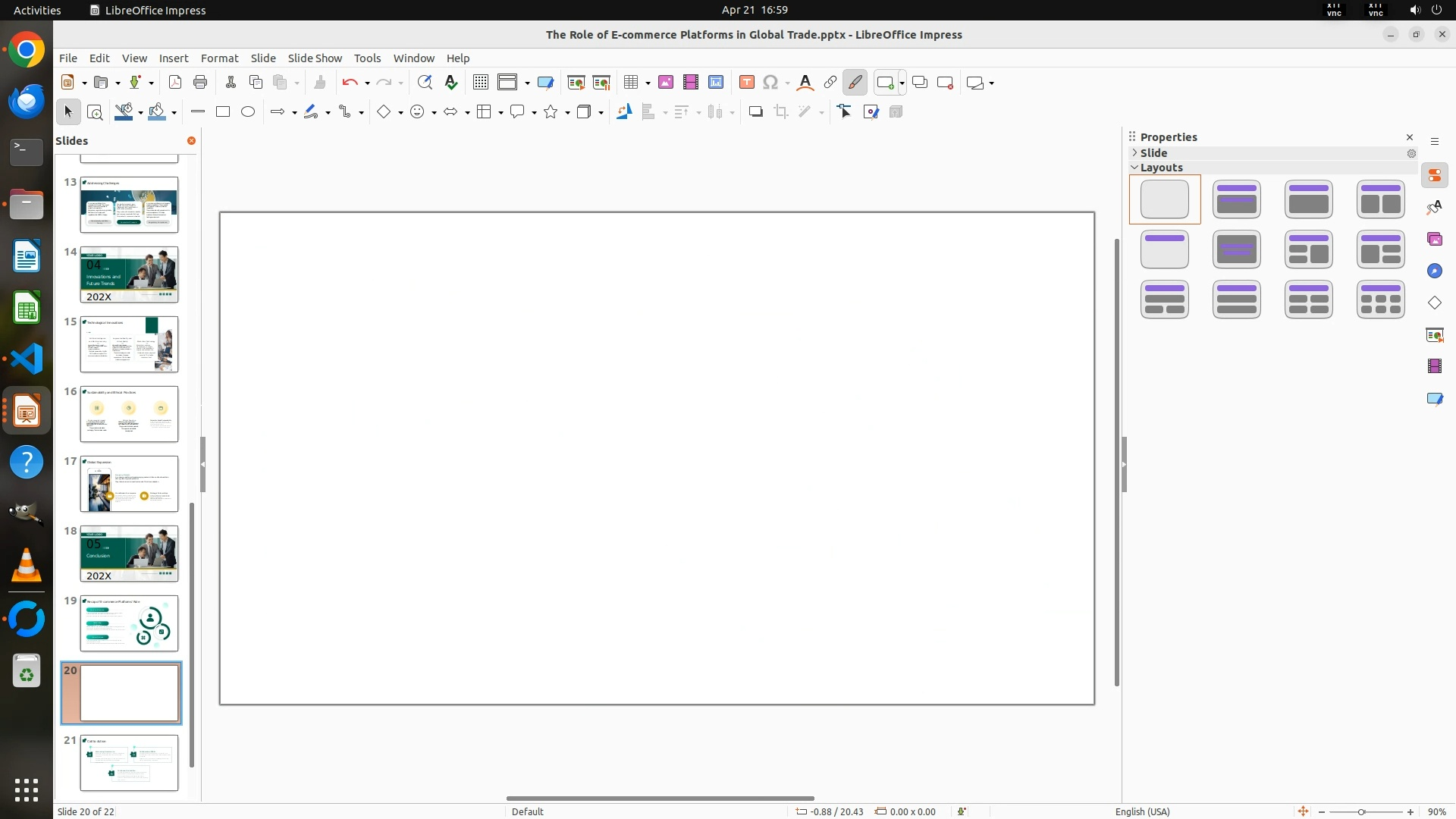Insert an image using toolbar icon
This screenshot has width=1456, height=819.
pyautogui.click(x=666, y=83)
